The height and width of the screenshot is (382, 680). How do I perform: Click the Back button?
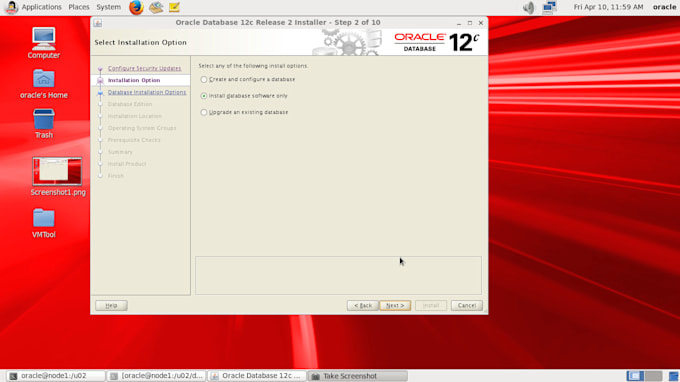pos(363,305)
